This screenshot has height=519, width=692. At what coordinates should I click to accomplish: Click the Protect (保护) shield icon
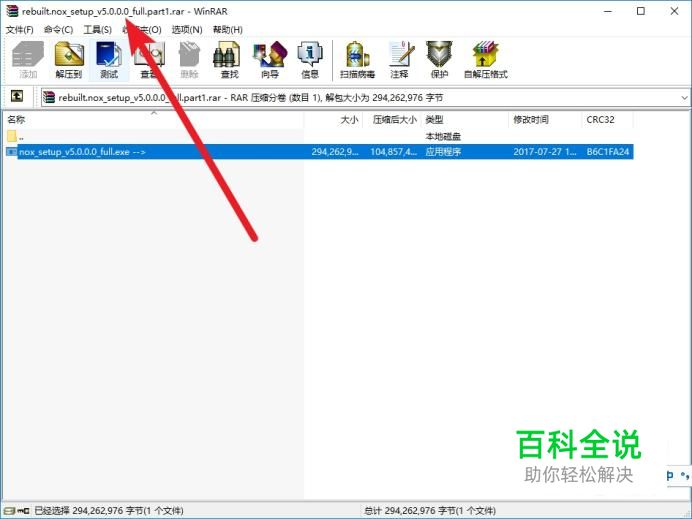click(x=439, y=60)
